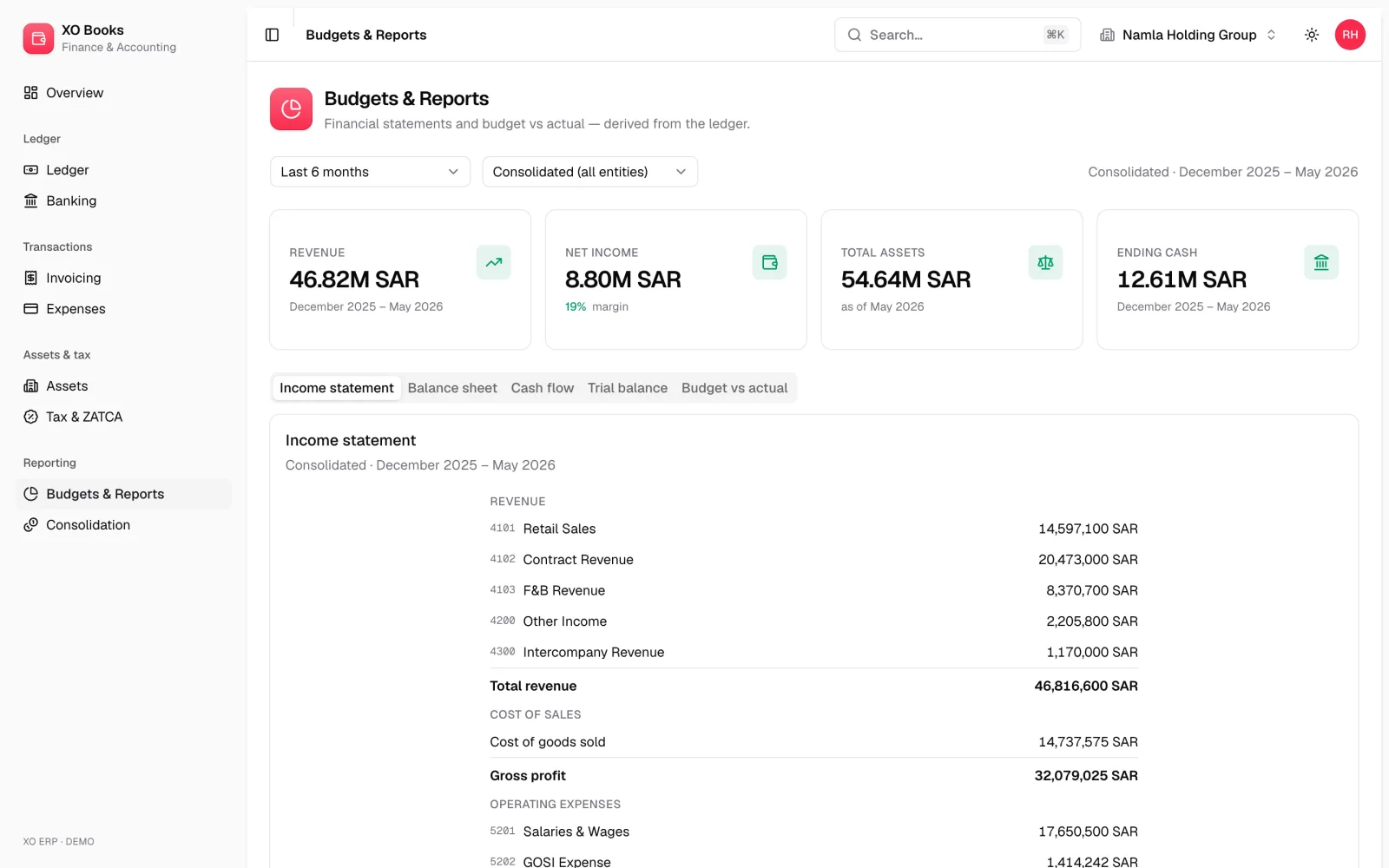Open the Namla Holding Group switcher
Screen dimensions: 1389x868
pos(1188,35)
